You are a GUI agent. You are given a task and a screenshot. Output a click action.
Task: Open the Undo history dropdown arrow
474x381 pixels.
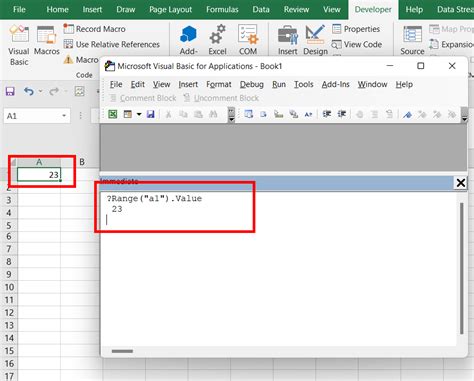point(41,91)
